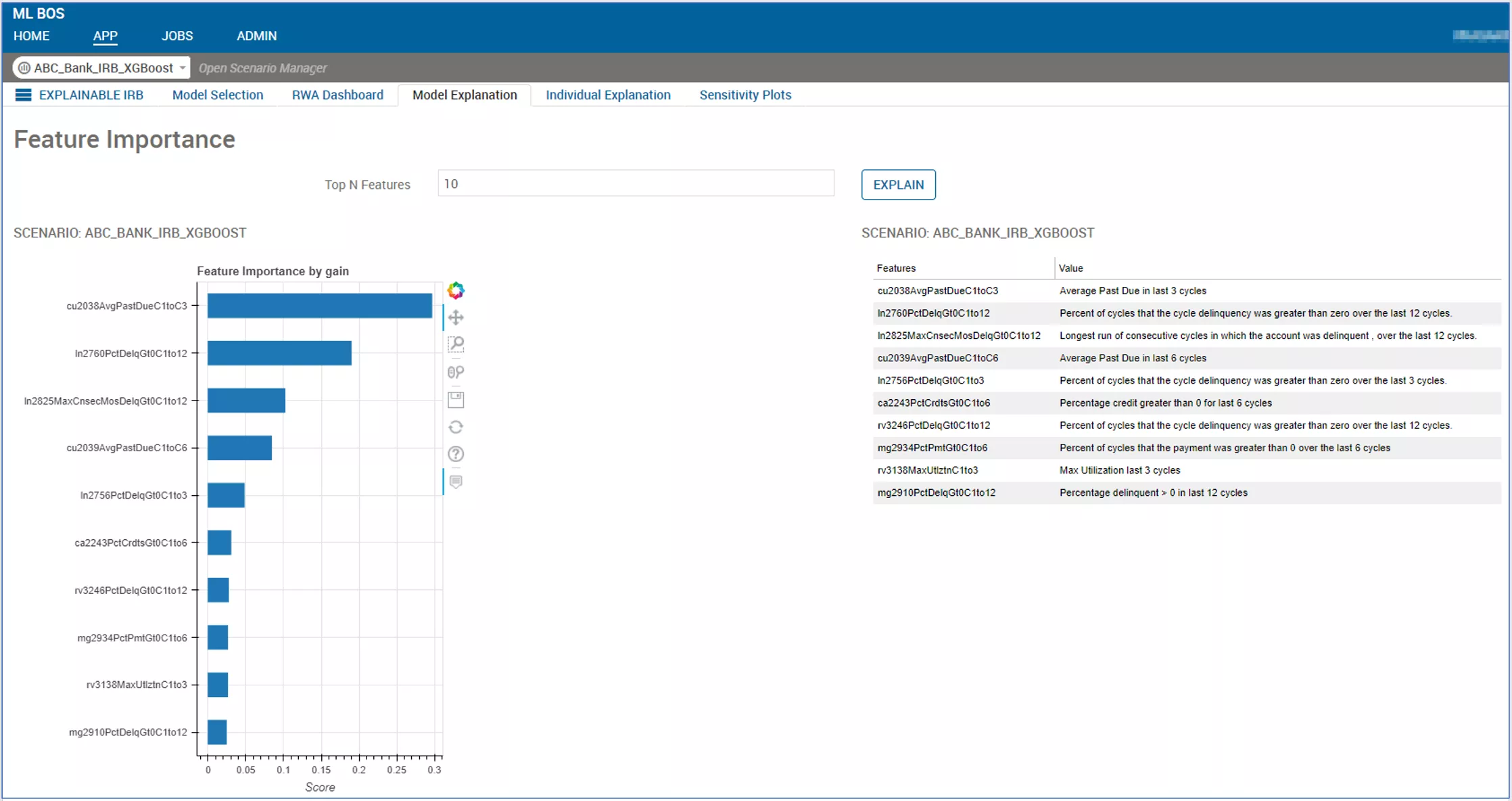Screen dimensions: 1512x801
Task: Click the Bokeh logo icon
Action: pyautogui.click(x=456, y=290)
